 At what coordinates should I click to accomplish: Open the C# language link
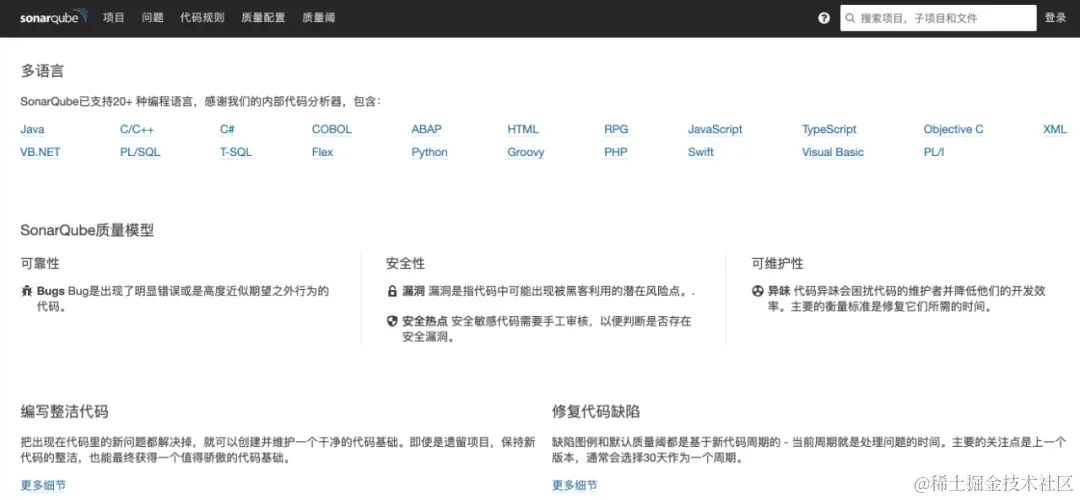[x=228, y=129]
